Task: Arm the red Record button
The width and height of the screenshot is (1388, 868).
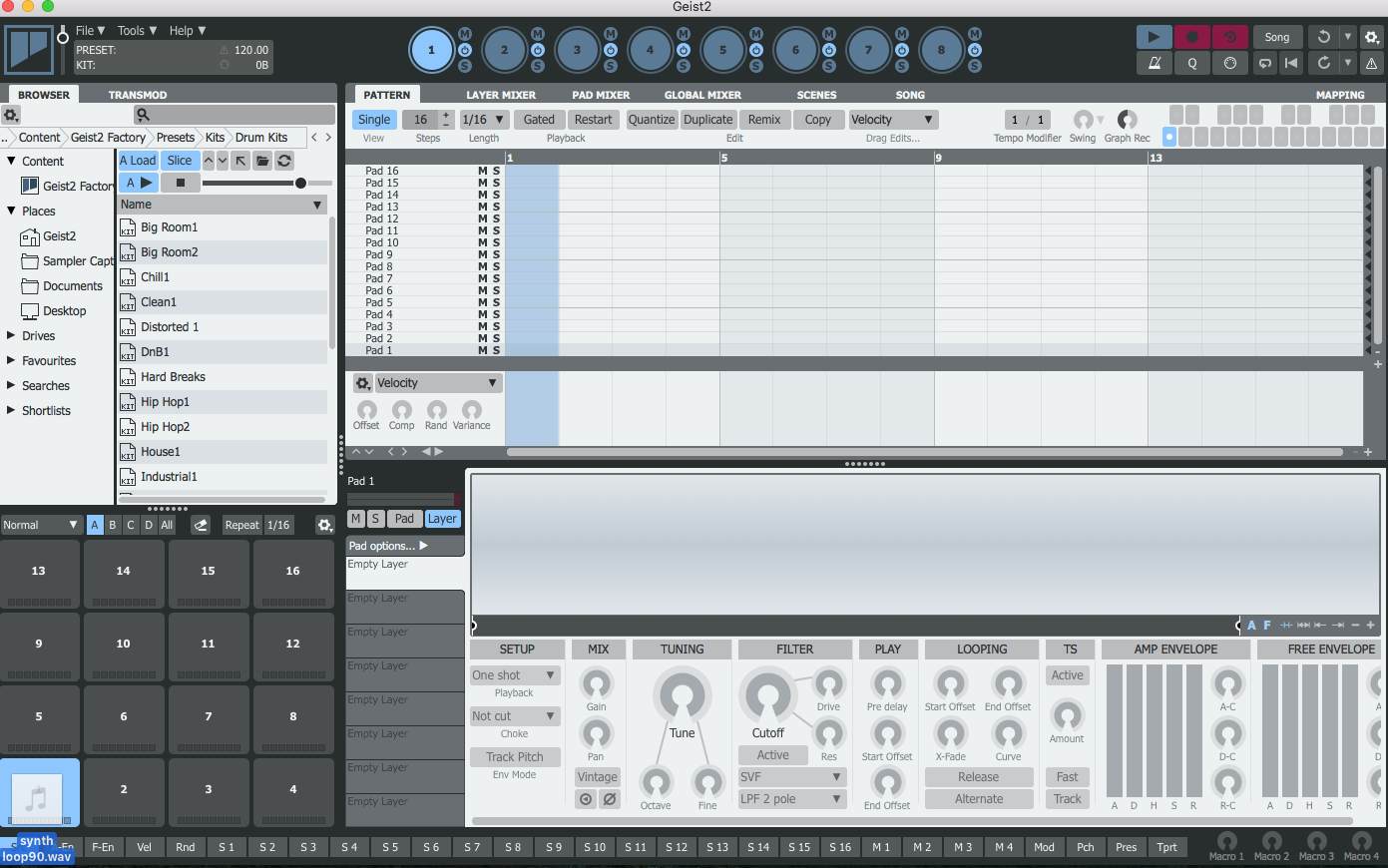Action: [x=1191, y=37]
